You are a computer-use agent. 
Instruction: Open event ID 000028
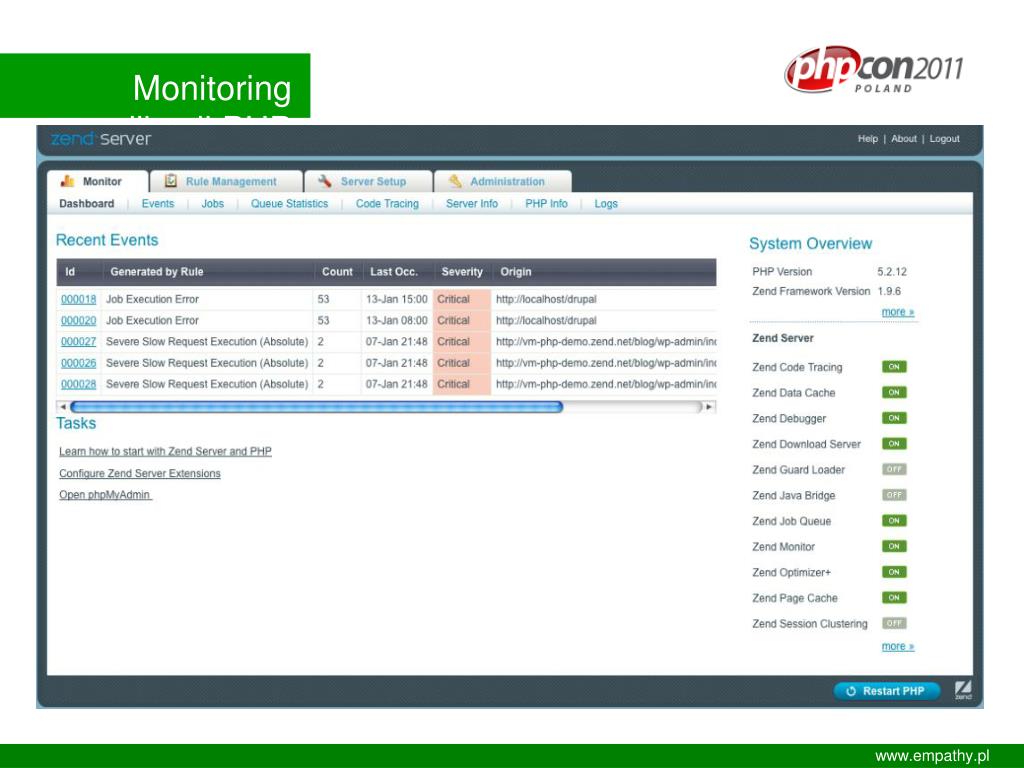78,384
